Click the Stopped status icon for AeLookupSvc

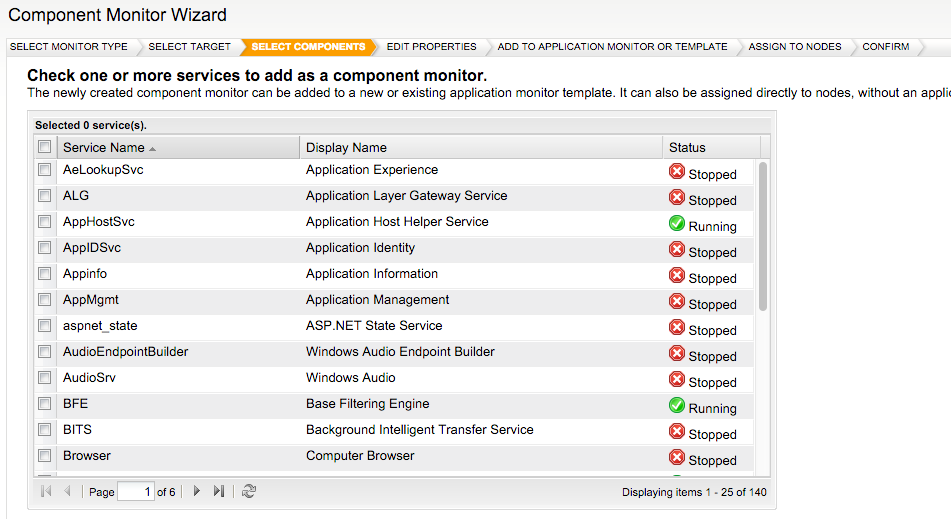click(x=677, y=172)
